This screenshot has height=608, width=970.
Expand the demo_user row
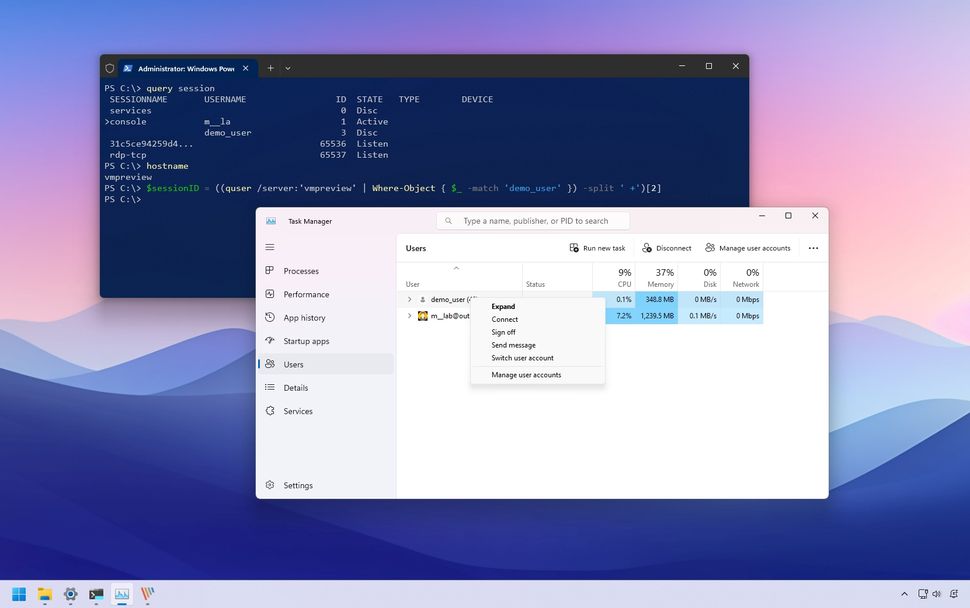point(409,298)
